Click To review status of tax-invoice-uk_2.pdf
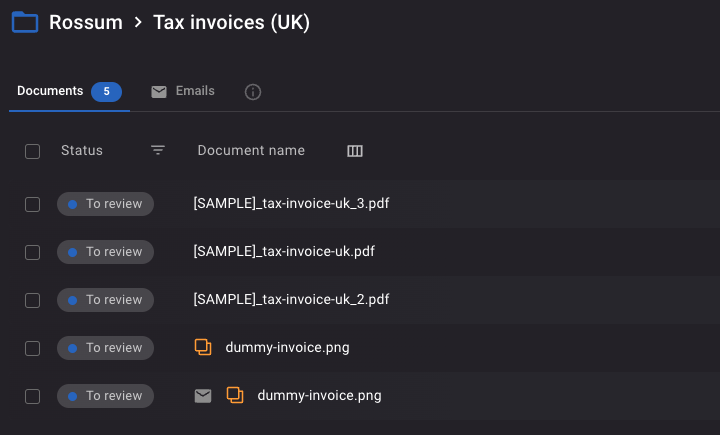 point(105,300)
